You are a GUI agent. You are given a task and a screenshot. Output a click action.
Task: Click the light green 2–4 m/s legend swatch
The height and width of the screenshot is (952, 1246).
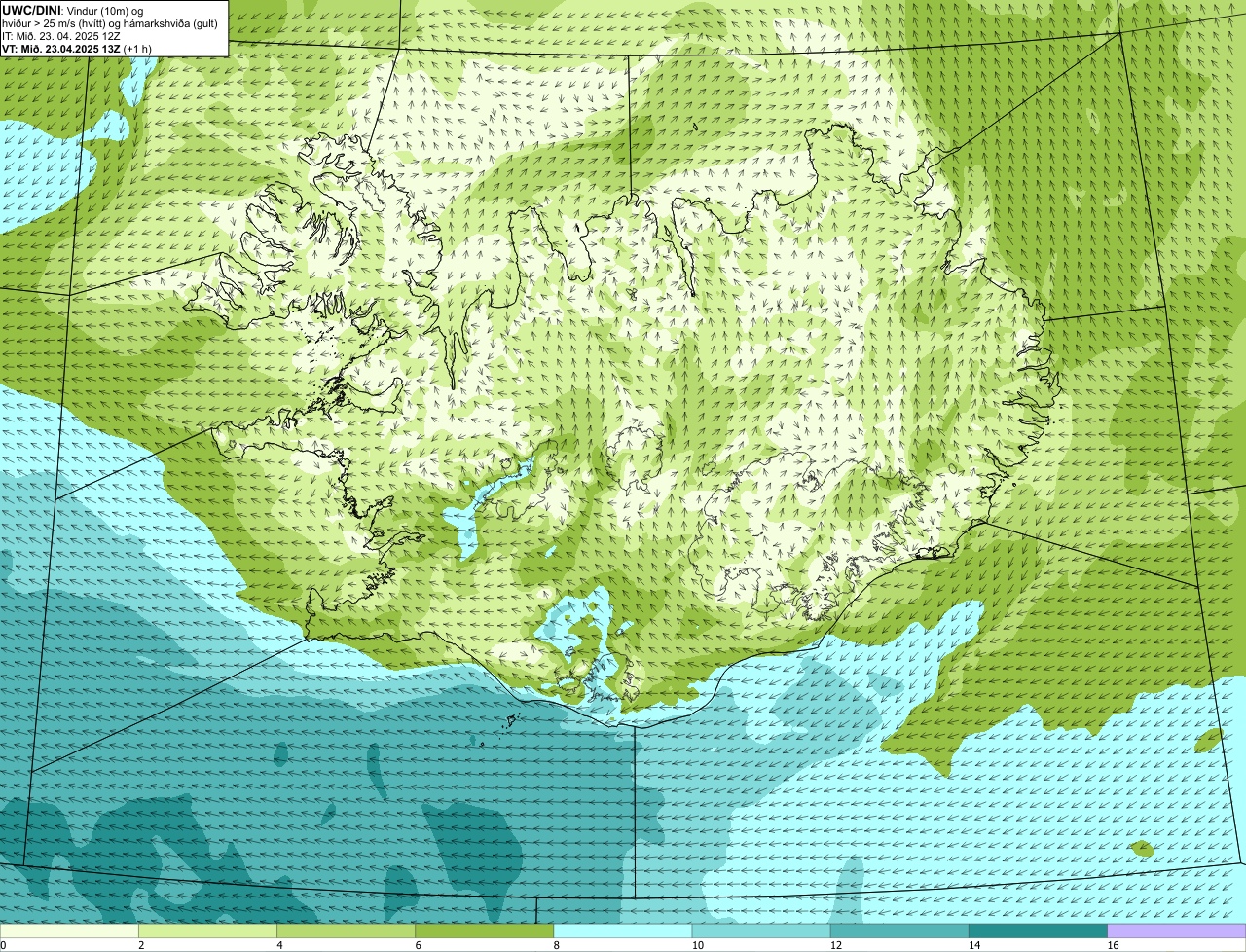(x=207, y=932)
